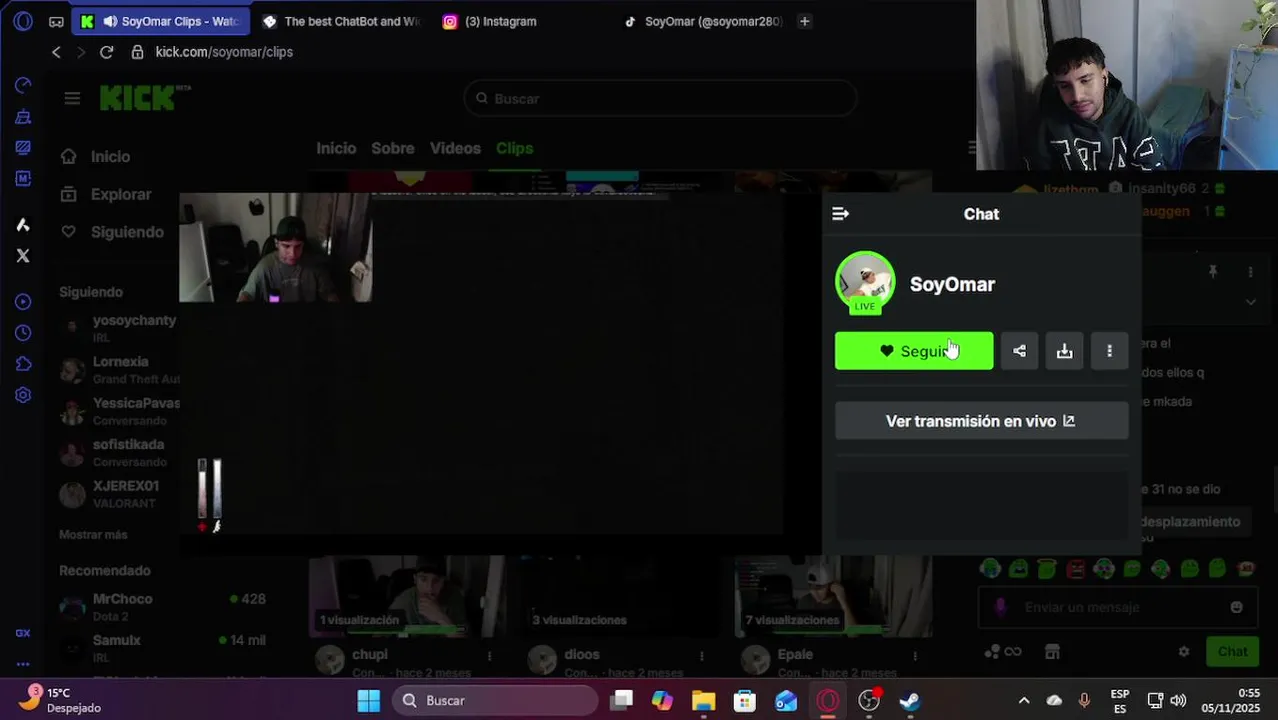1278x720 pixels.
Task: Click the GX Corner icon in sidebar
Action: point(23,633)
